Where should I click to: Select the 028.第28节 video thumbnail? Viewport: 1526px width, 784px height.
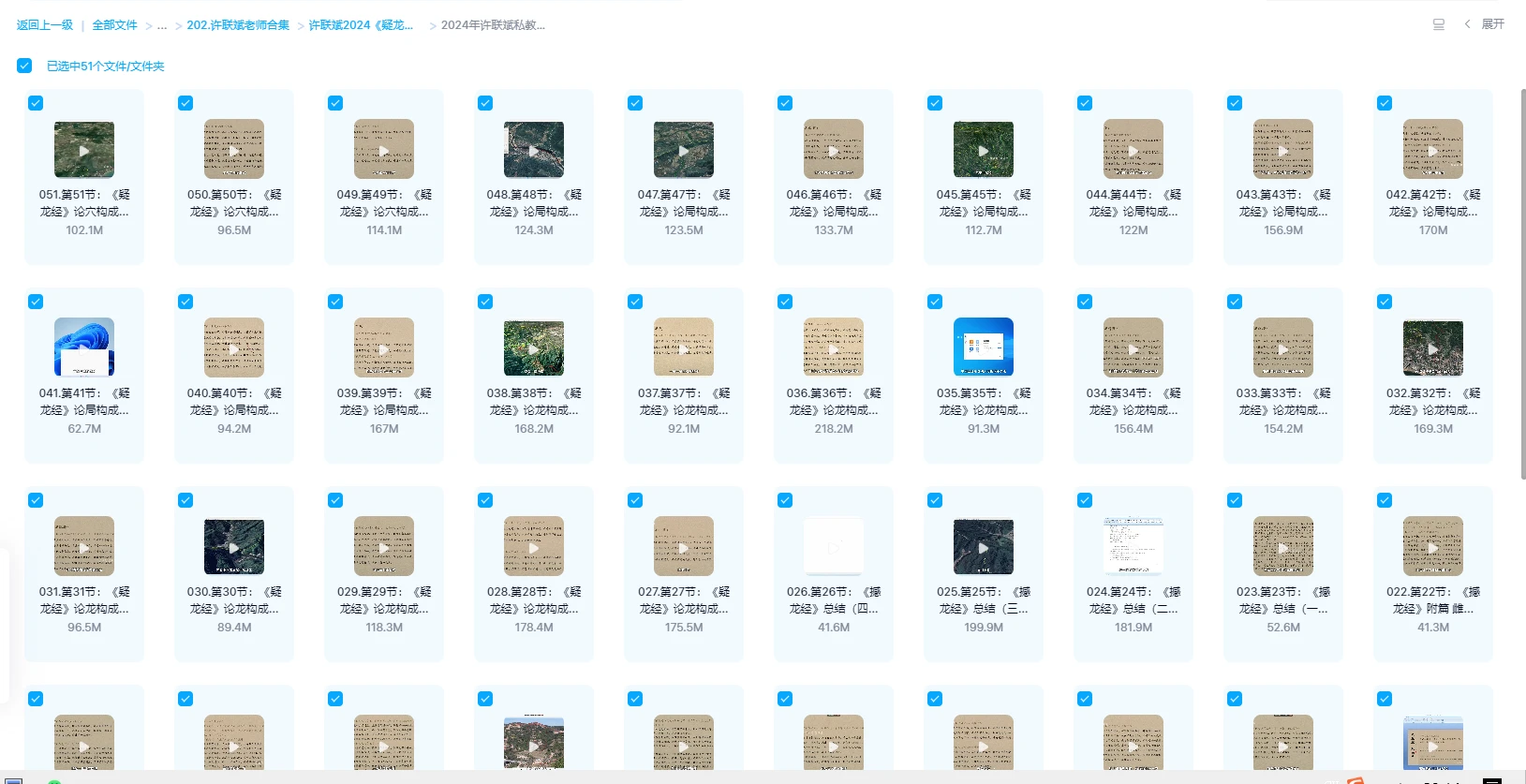(534, 546)
